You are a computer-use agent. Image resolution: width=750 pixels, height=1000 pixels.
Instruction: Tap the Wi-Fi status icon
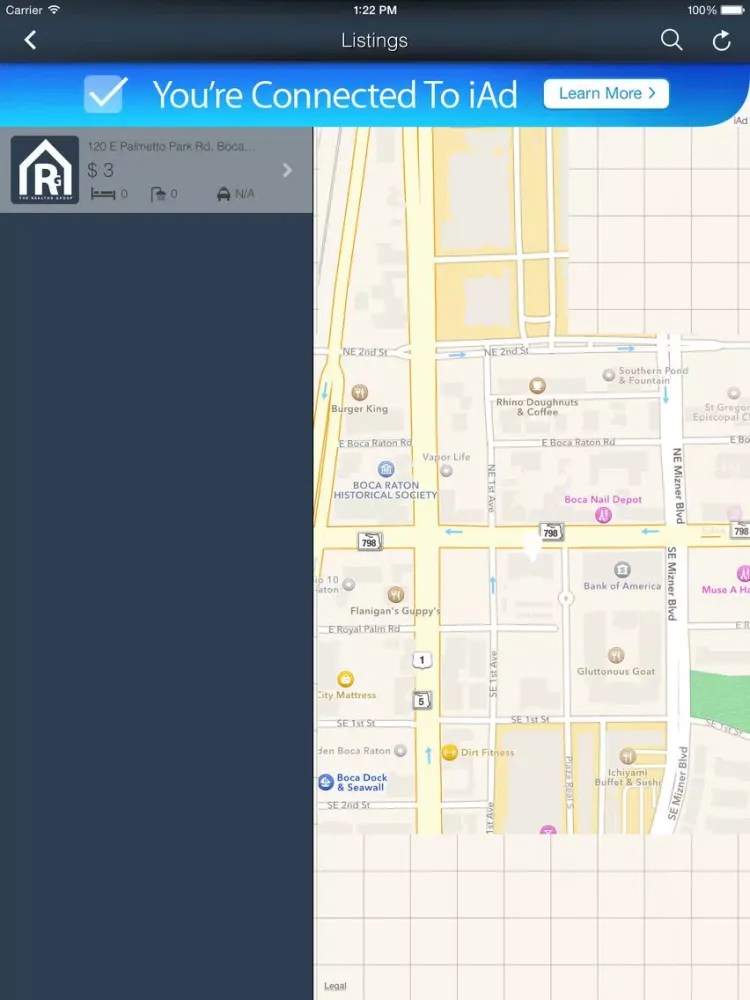click(x=54, y=10)
